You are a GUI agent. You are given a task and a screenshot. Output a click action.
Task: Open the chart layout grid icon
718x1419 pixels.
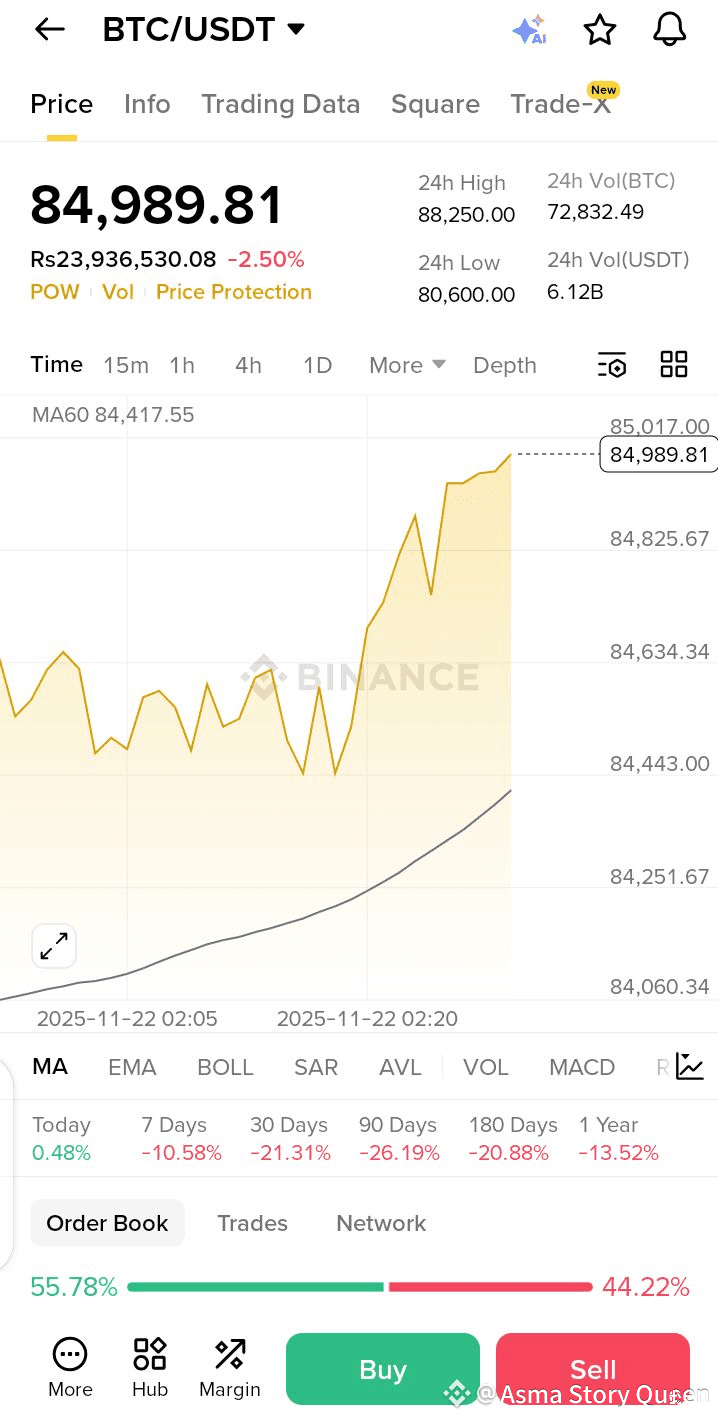pyautogui.click(x=674, y=365)
